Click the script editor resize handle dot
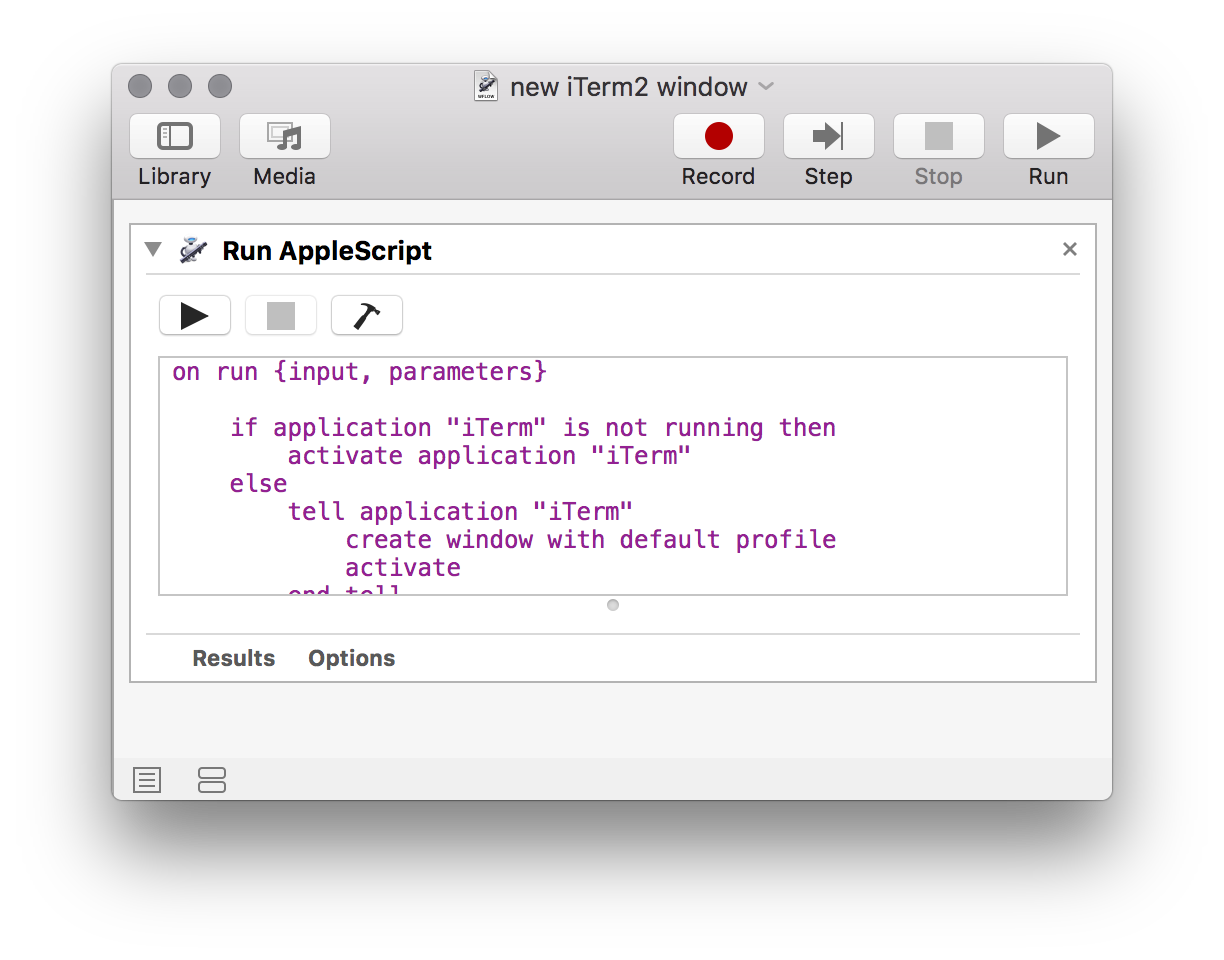The width and height of the screenshot is (1224, 960). click(x=613, y=605)
